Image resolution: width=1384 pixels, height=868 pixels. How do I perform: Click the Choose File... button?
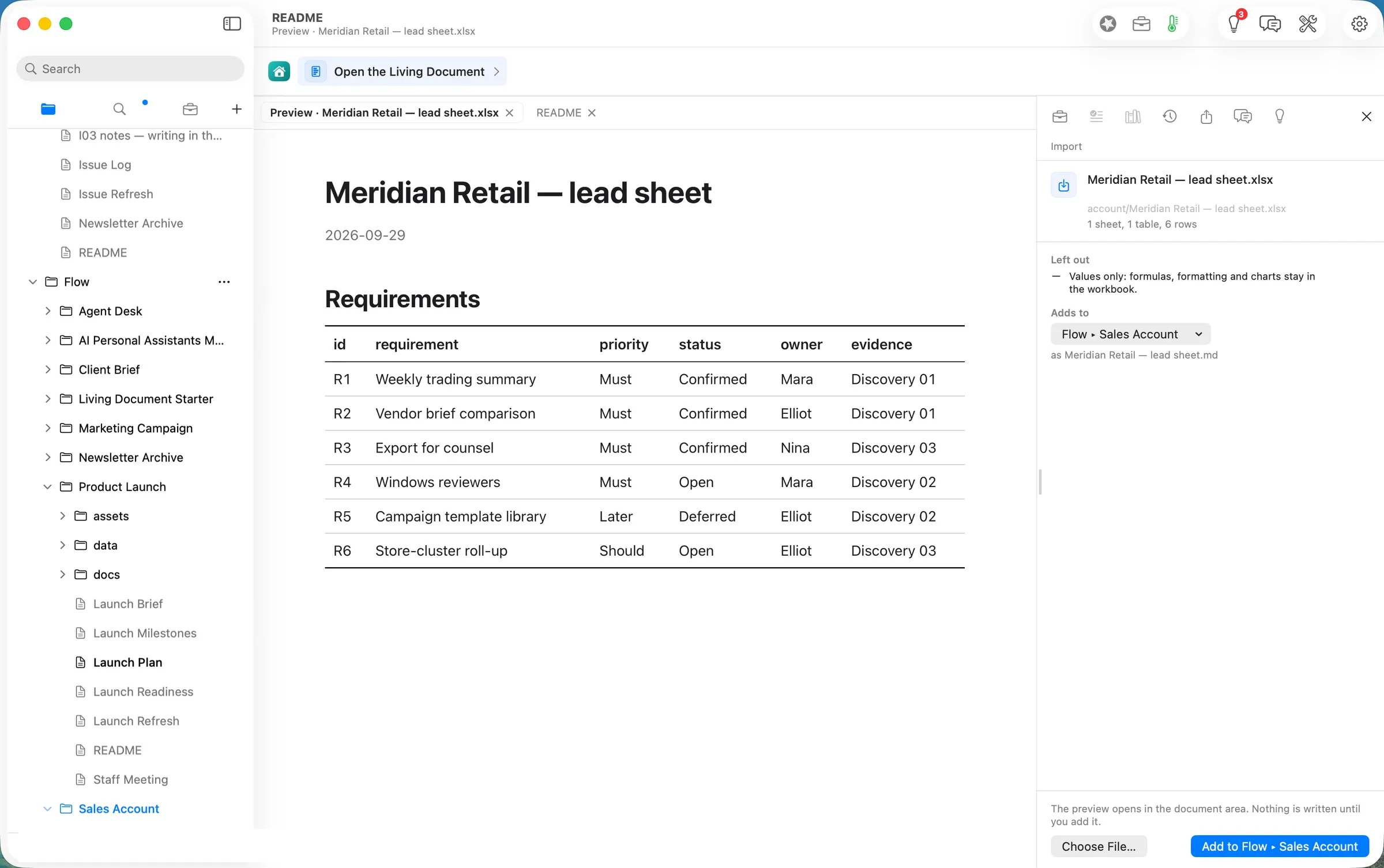pos(1099,846)
